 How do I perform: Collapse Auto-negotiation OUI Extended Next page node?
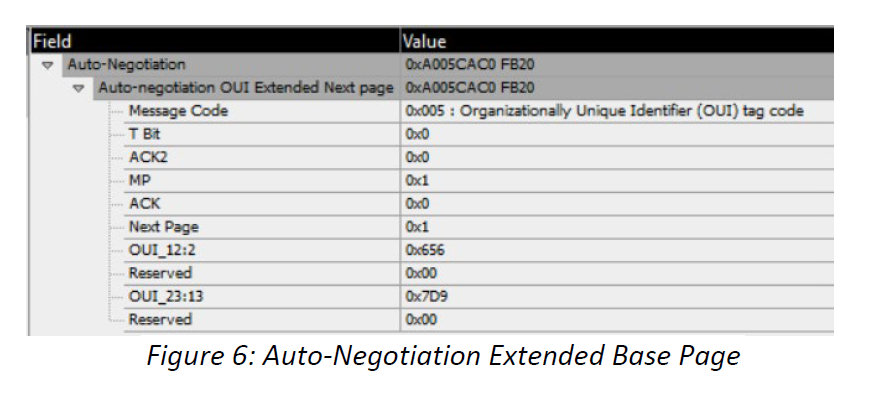tap(79, 89)
